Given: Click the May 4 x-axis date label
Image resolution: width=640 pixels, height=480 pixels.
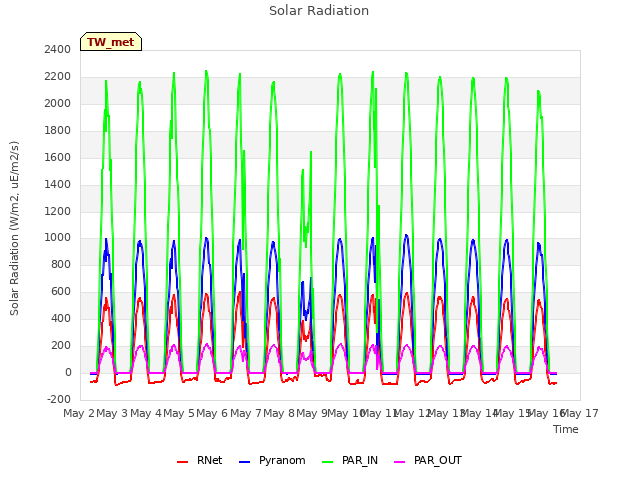Looking at the screenshot, I should [146, 413].
